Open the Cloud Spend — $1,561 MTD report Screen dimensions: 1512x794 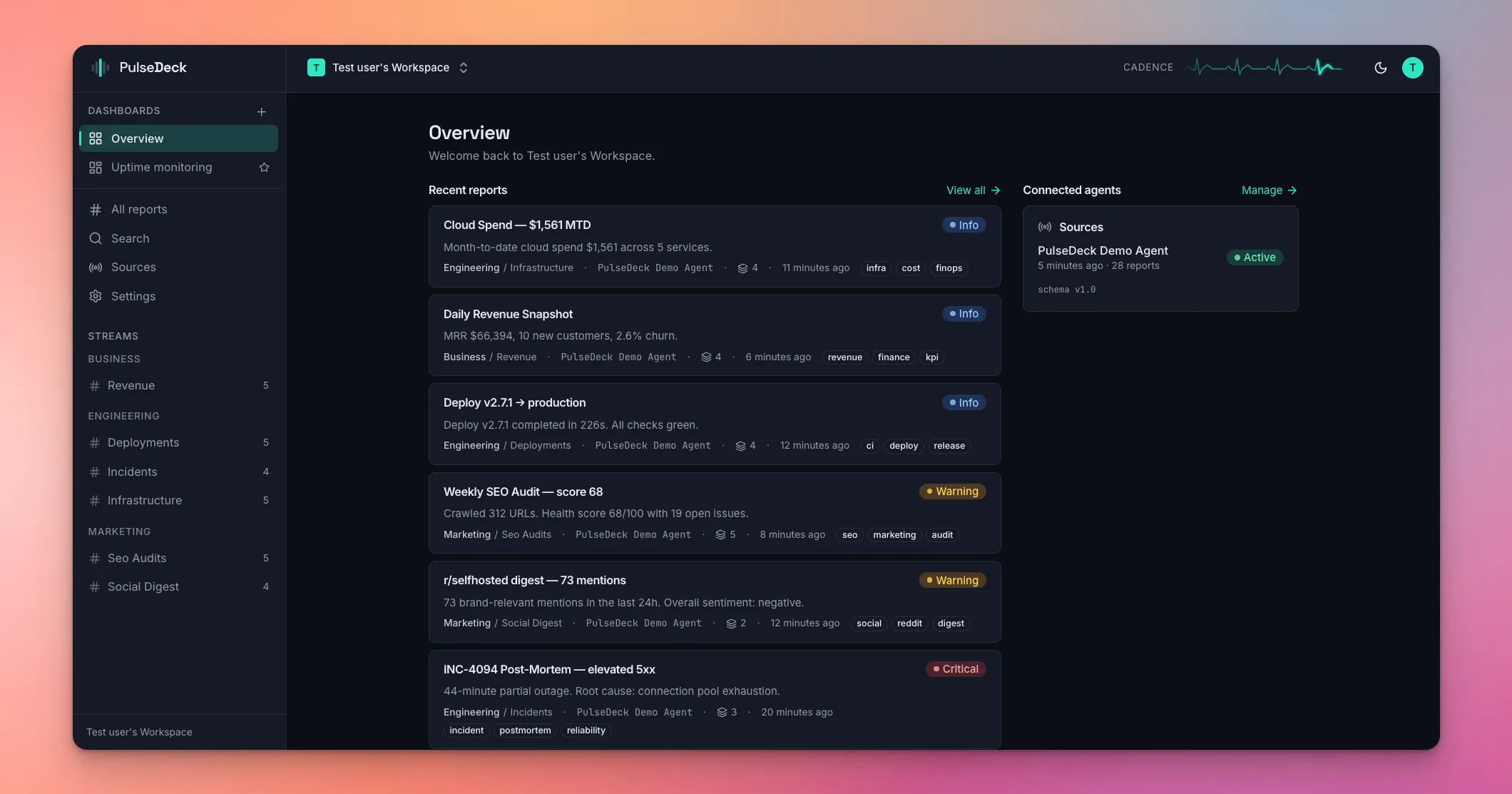[715, 246]
